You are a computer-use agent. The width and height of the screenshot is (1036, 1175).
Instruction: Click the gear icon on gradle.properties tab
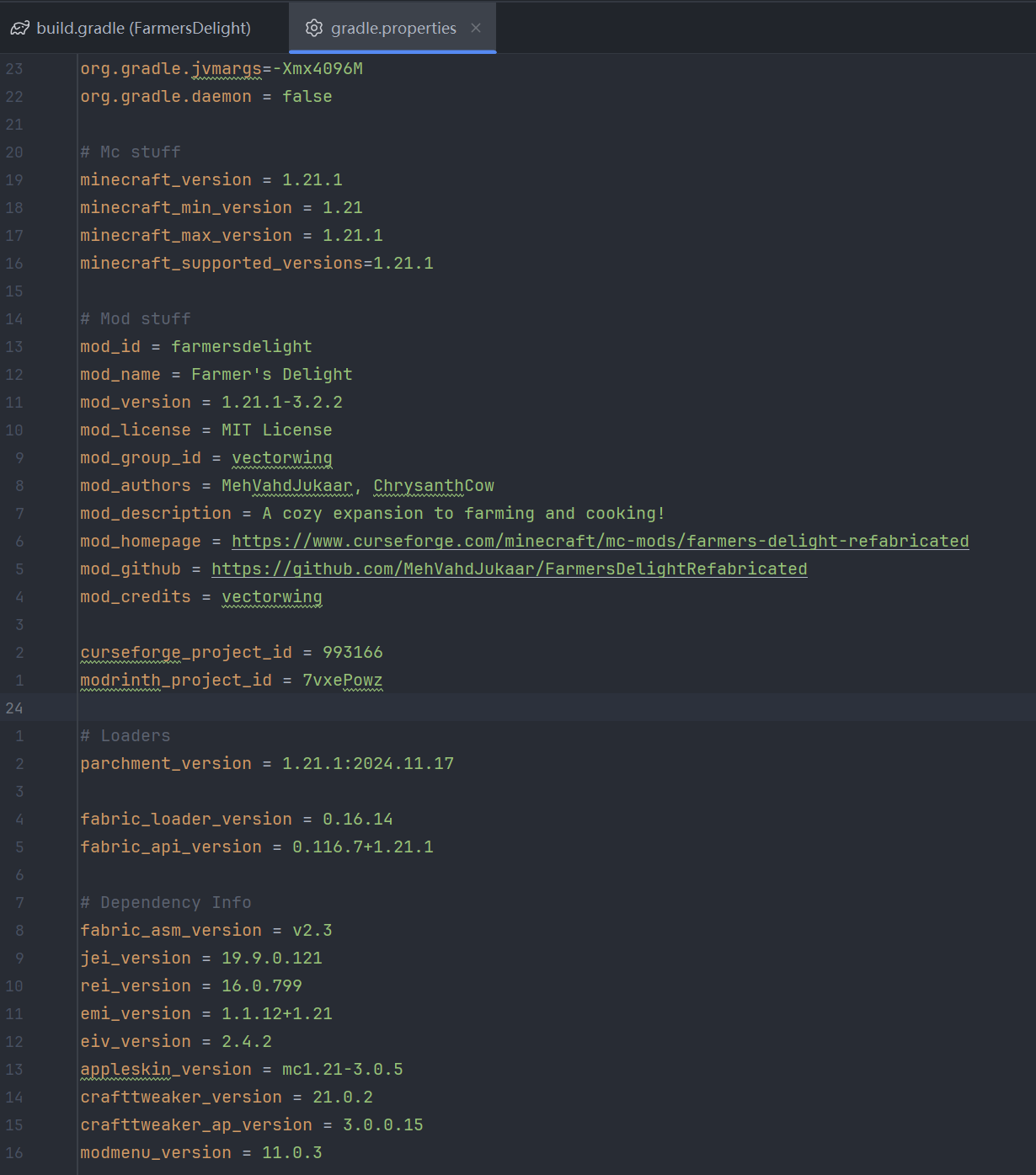[x=314, y=29]
